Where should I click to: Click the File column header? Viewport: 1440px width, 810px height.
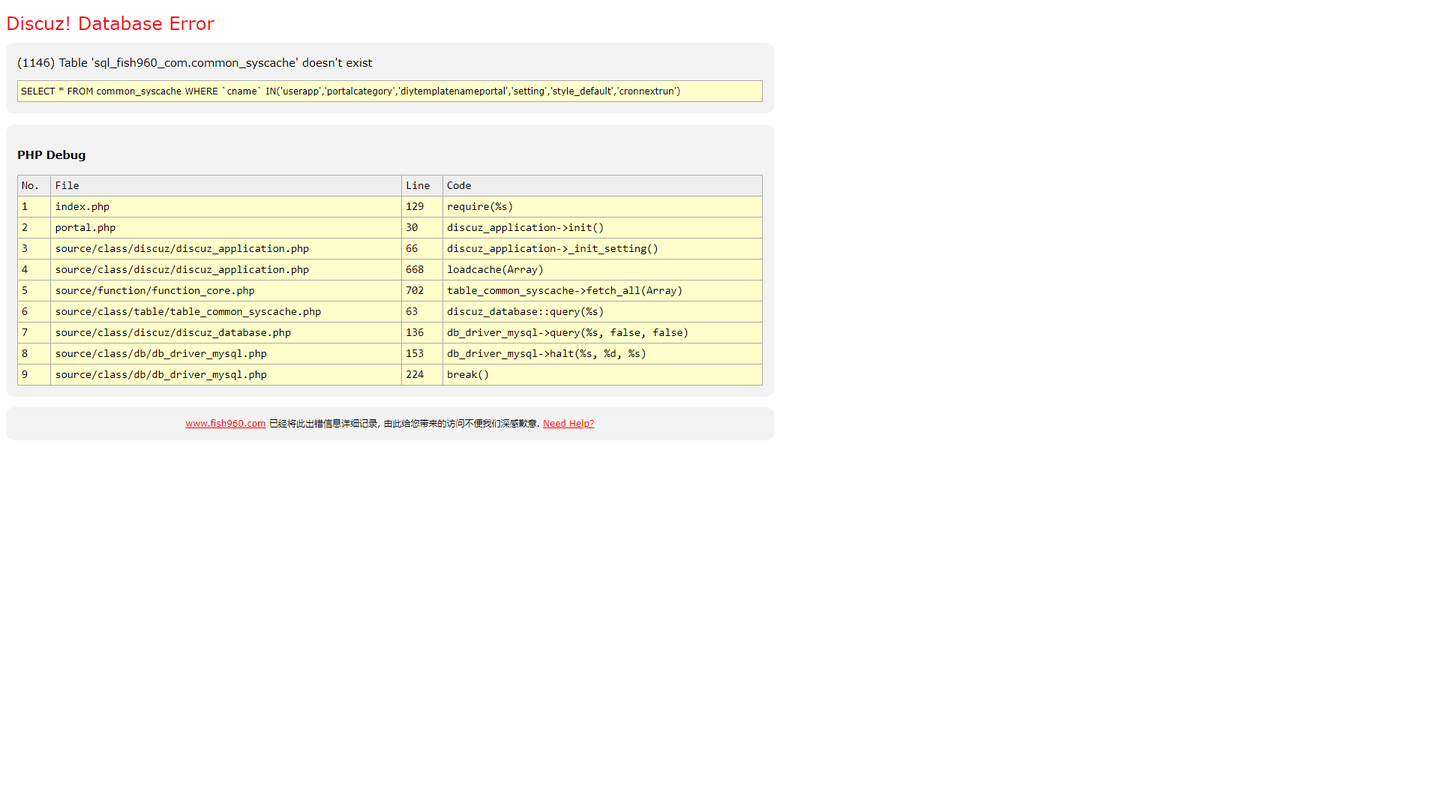(x=226, y=186)
